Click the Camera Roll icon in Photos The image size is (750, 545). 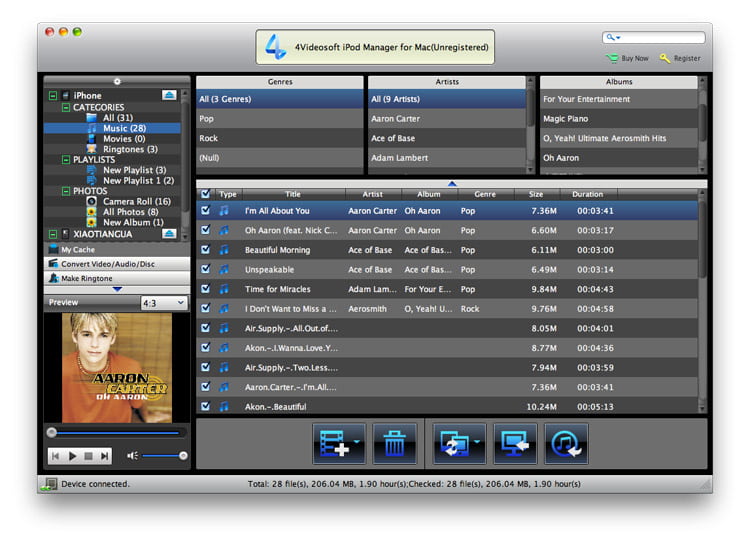91,201
